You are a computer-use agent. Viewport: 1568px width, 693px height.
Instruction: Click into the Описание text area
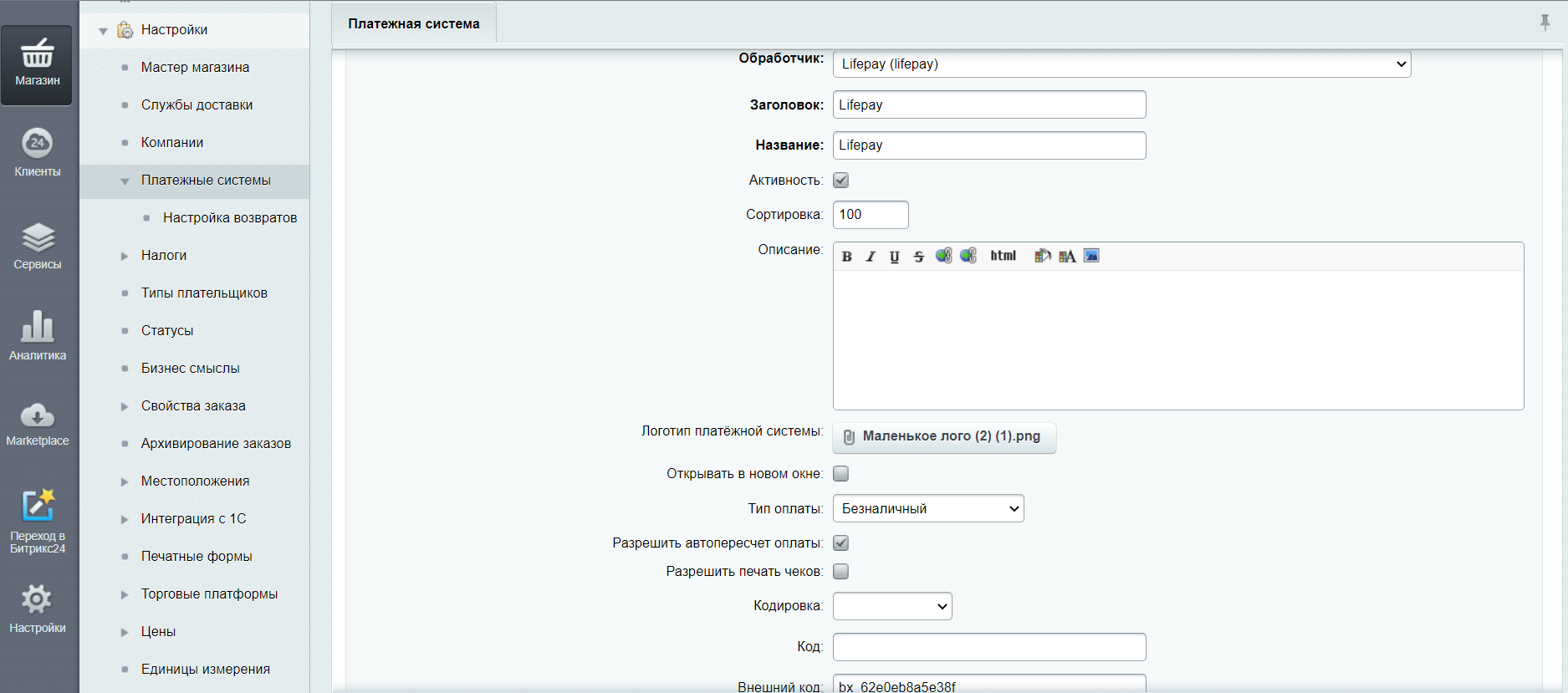click(x=1178, y=339)
